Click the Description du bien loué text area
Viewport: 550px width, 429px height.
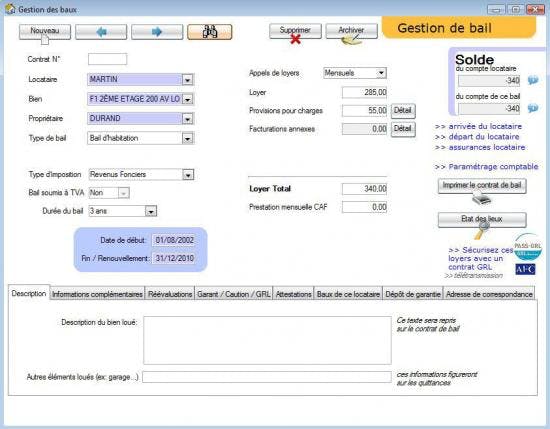tap(267, 340)
